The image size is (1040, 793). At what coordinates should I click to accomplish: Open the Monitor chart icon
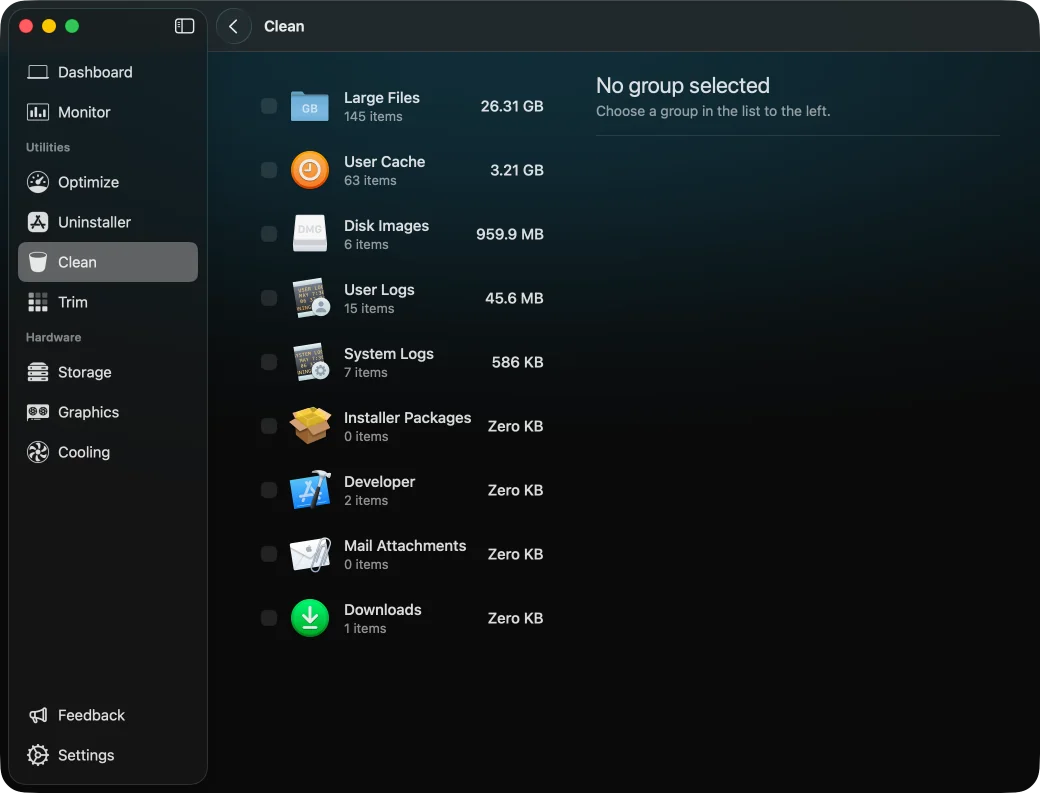pyautogui.click(x=38, y=112)
